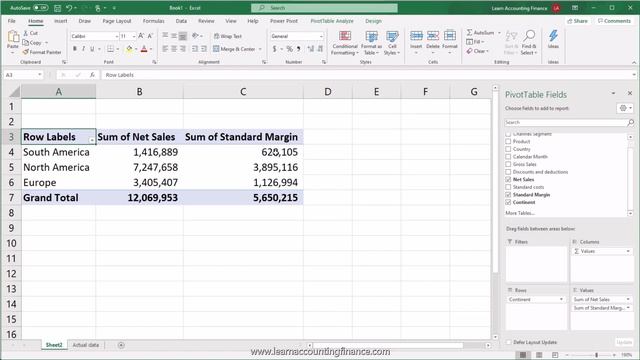This screenshot has width=640, height=360.
Task: Toggle Bold formatting
Action: pyautogui.click(x=75, y=49)
